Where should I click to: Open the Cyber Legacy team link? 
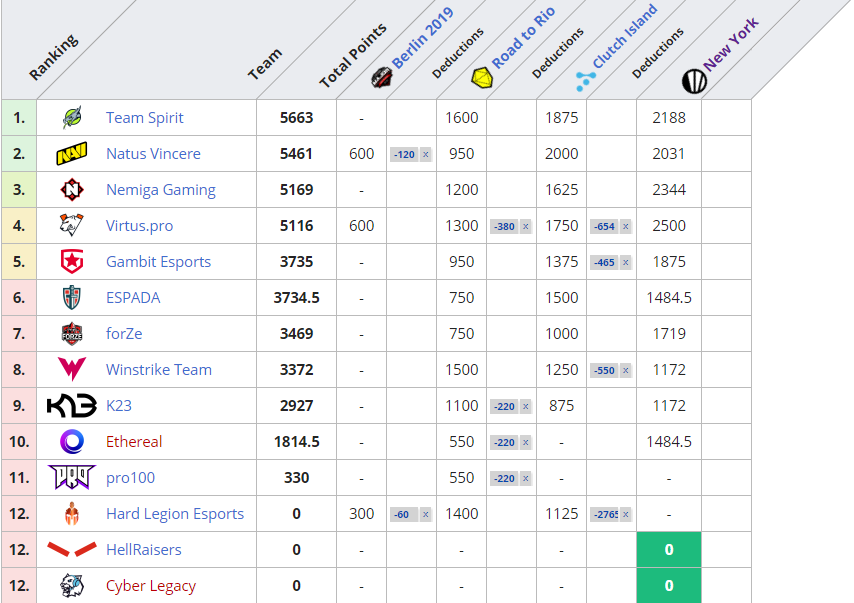[151, 586]
